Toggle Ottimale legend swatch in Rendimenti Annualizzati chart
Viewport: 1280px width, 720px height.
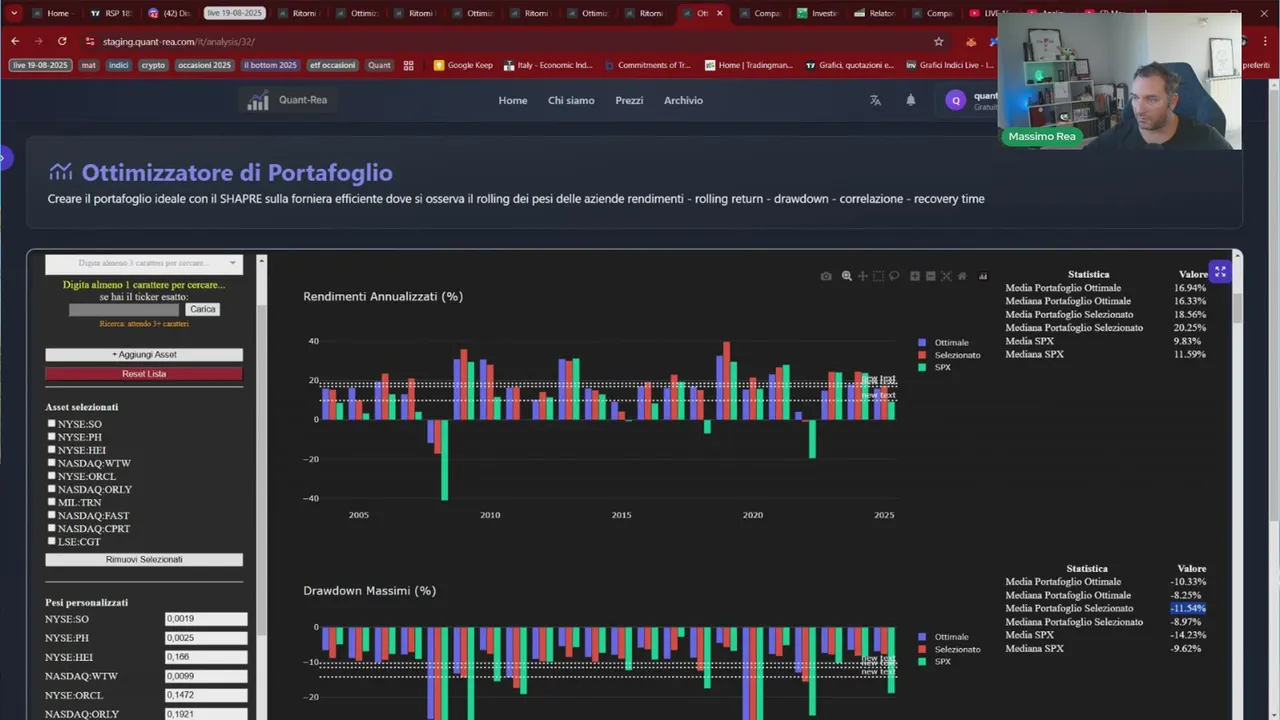(922, 342)
